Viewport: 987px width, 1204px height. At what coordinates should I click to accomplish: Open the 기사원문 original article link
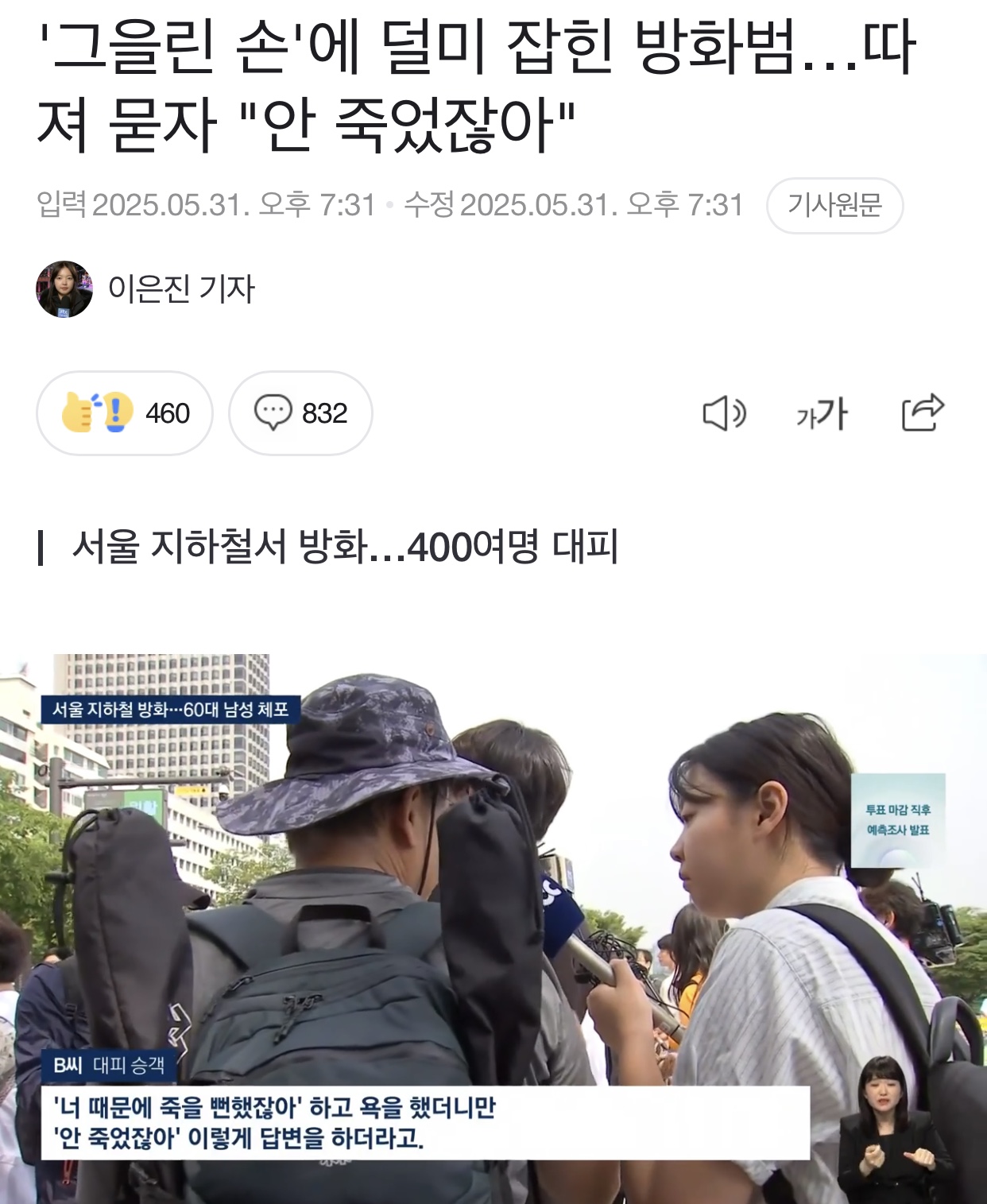click(x=834, y=206)
